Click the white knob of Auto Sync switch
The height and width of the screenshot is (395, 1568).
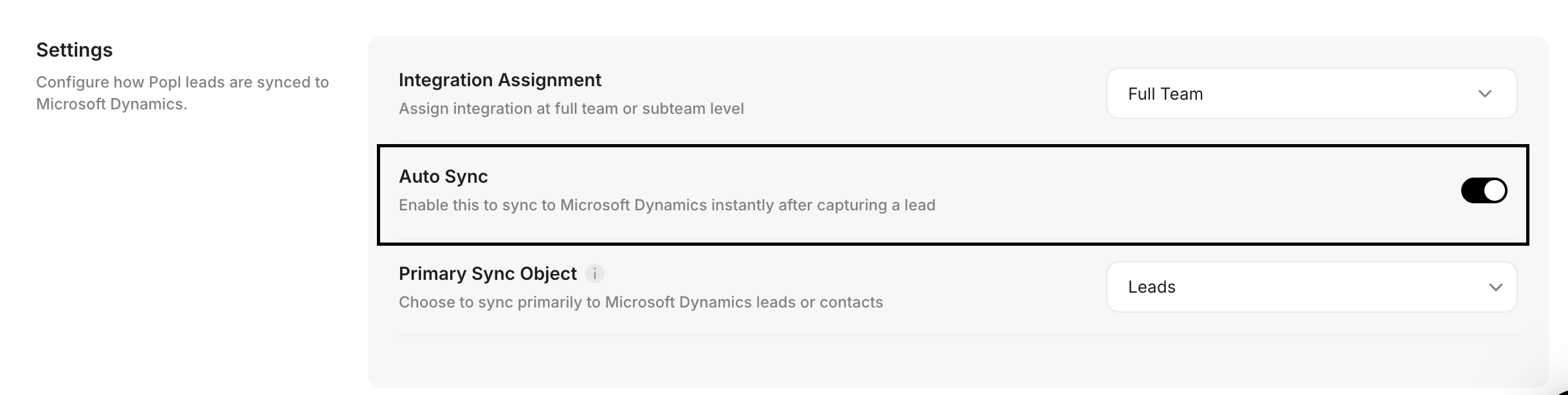pyautogui.click(x=1495, y=190)
